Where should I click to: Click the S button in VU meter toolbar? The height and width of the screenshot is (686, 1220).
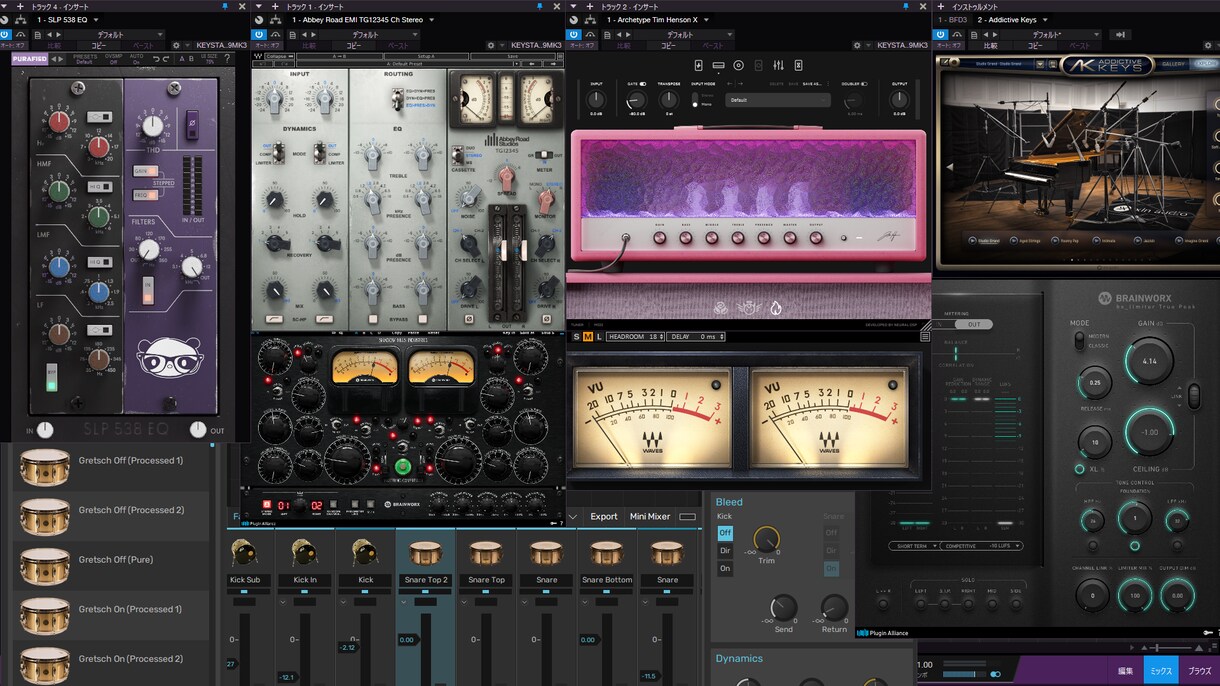[576, 337]
